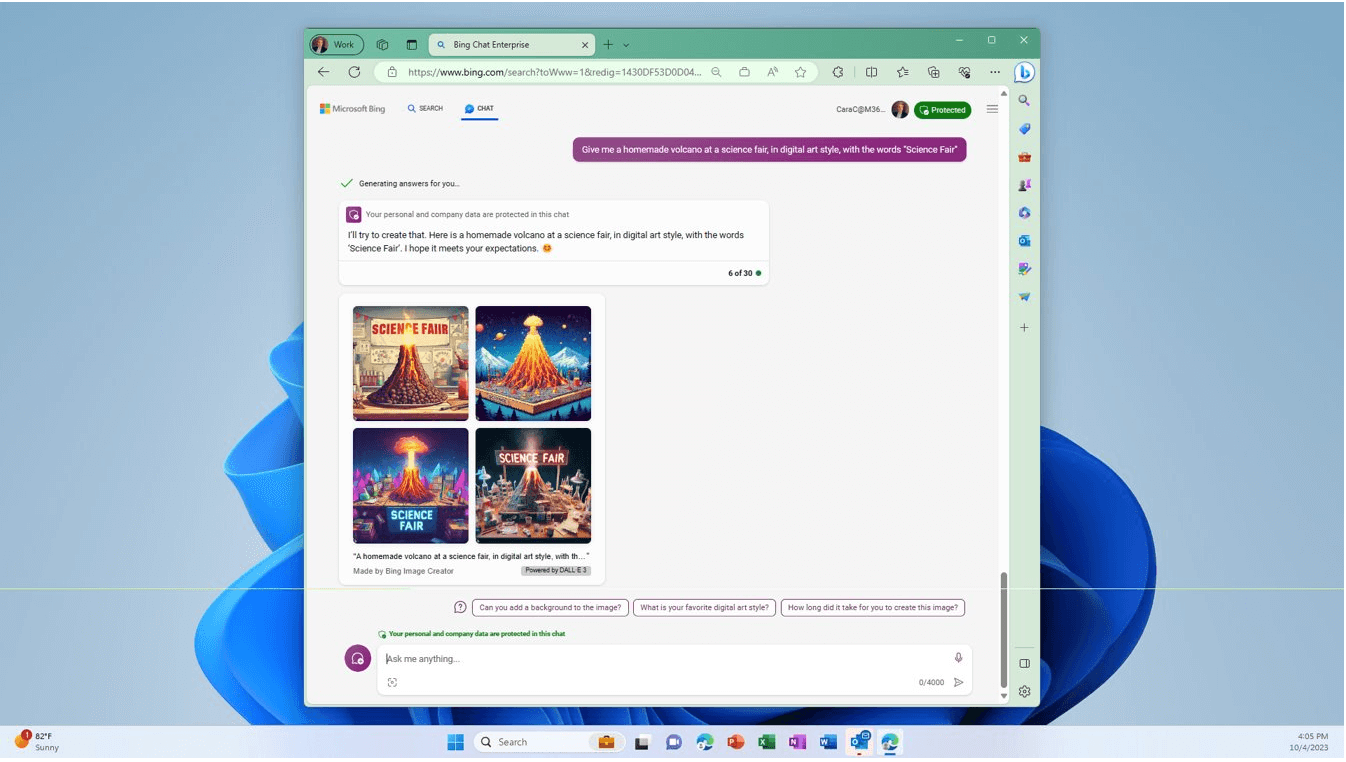Go back with the browser back arrow
Viewport: 1346px width, 762px height.
pyautogui.click(x=323, y=72)
